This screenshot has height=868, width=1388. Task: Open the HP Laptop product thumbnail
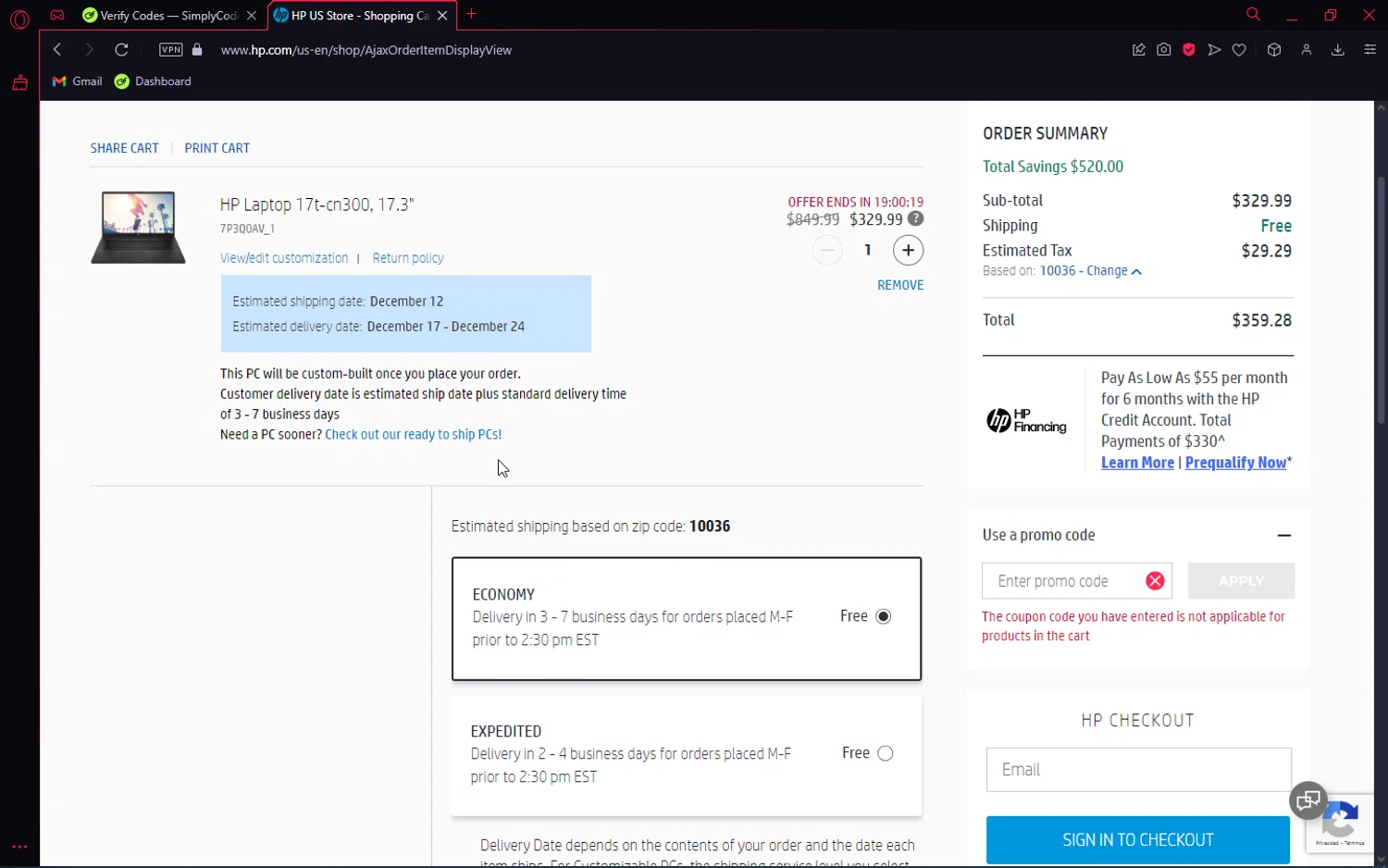pos(138,228)
